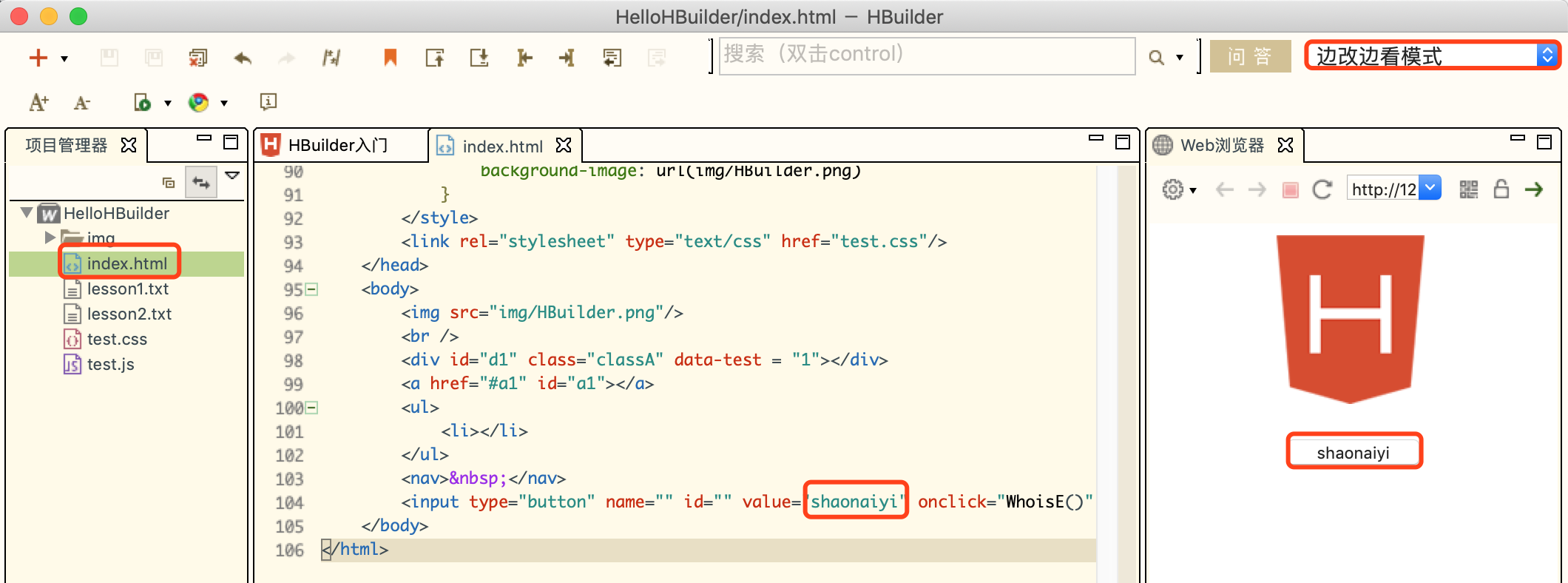1568x583 pixels.
Task: Click the Save All icon
Action: pos(154,58)
